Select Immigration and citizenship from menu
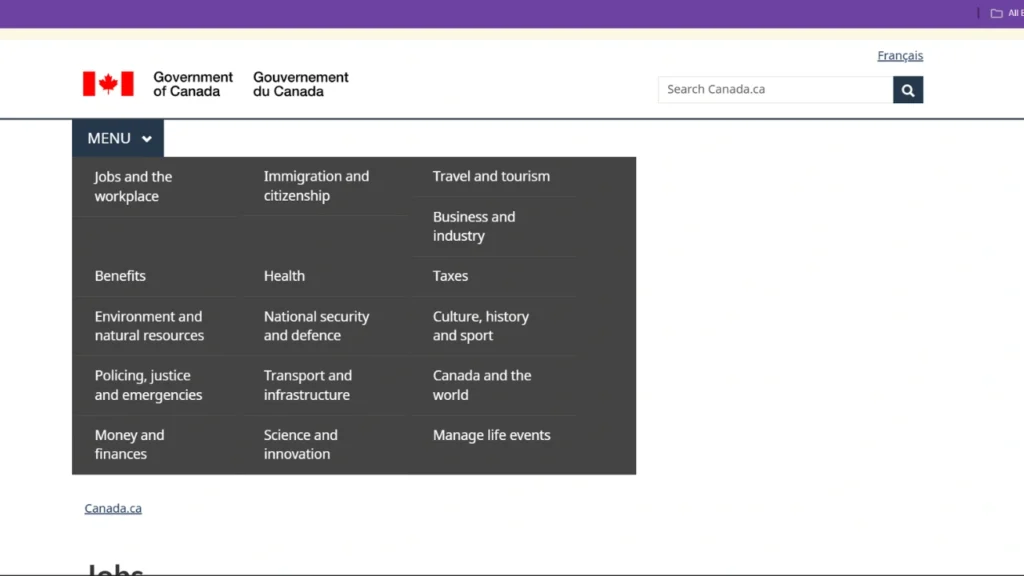 tap(316, 186)
